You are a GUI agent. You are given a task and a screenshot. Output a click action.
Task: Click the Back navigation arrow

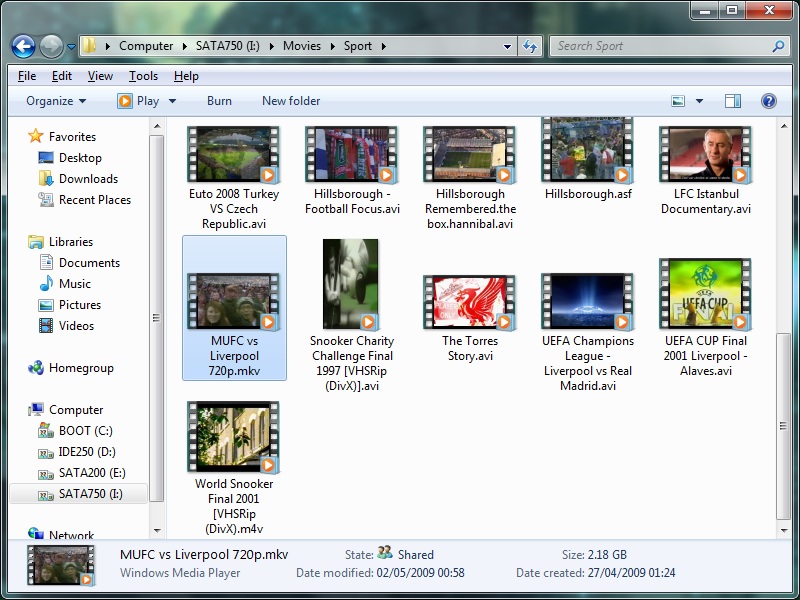click(23, 46)
